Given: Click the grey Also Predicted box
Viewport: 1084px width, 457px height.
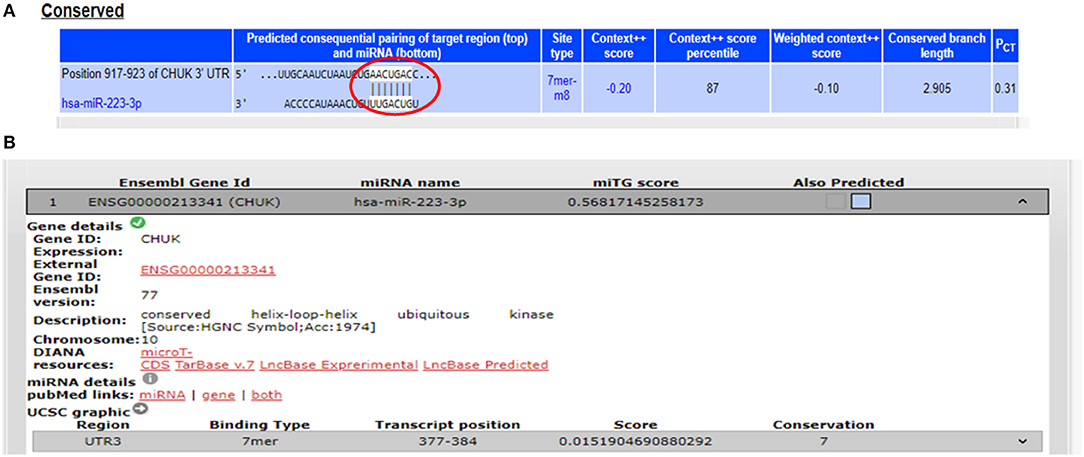Looking at the screenshot, I should [x=836, y=201].
